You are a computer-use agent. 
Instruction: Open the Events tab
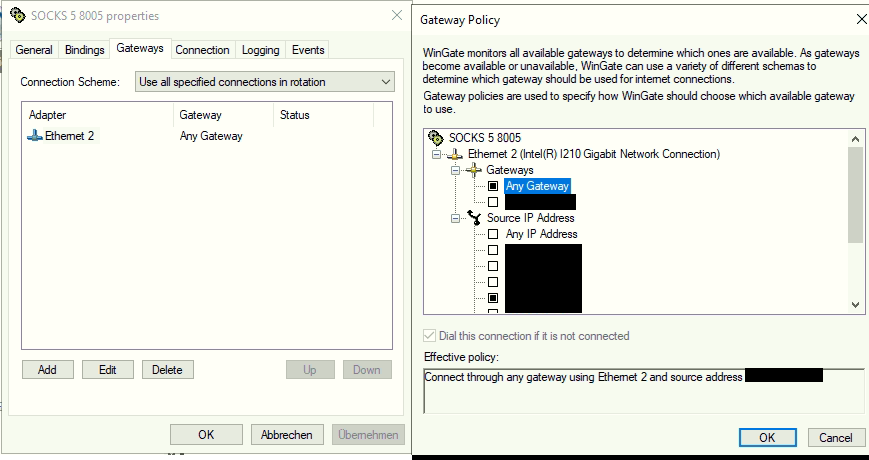point(308,50)
